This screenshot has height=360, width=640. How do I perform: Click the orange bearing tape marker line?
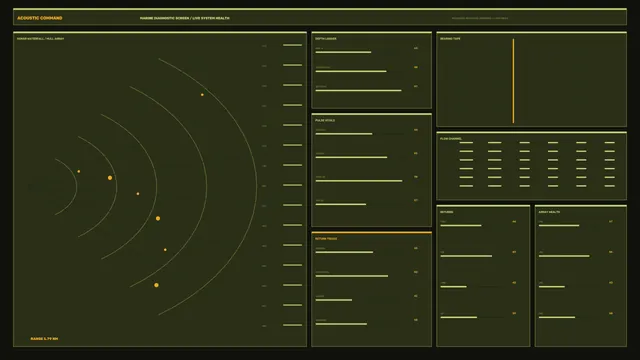point(513,81)
